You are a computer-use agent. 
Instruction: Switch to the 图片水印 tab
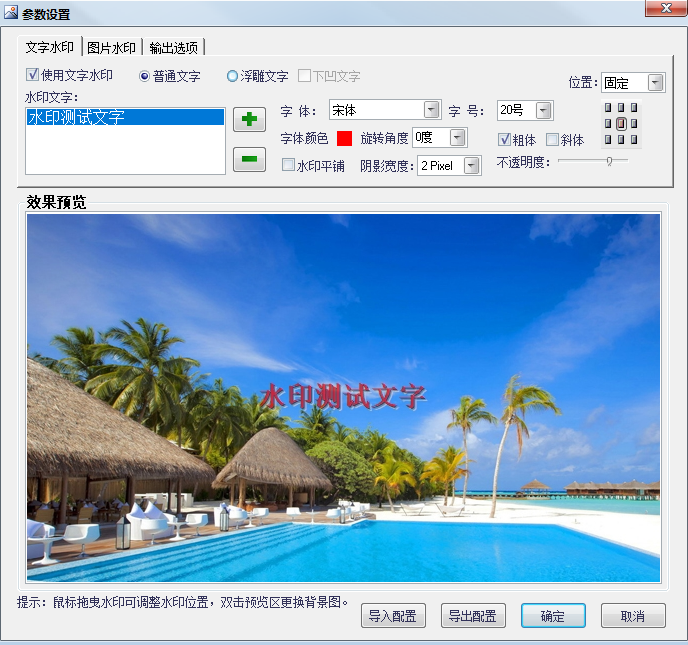coord(111,47)
